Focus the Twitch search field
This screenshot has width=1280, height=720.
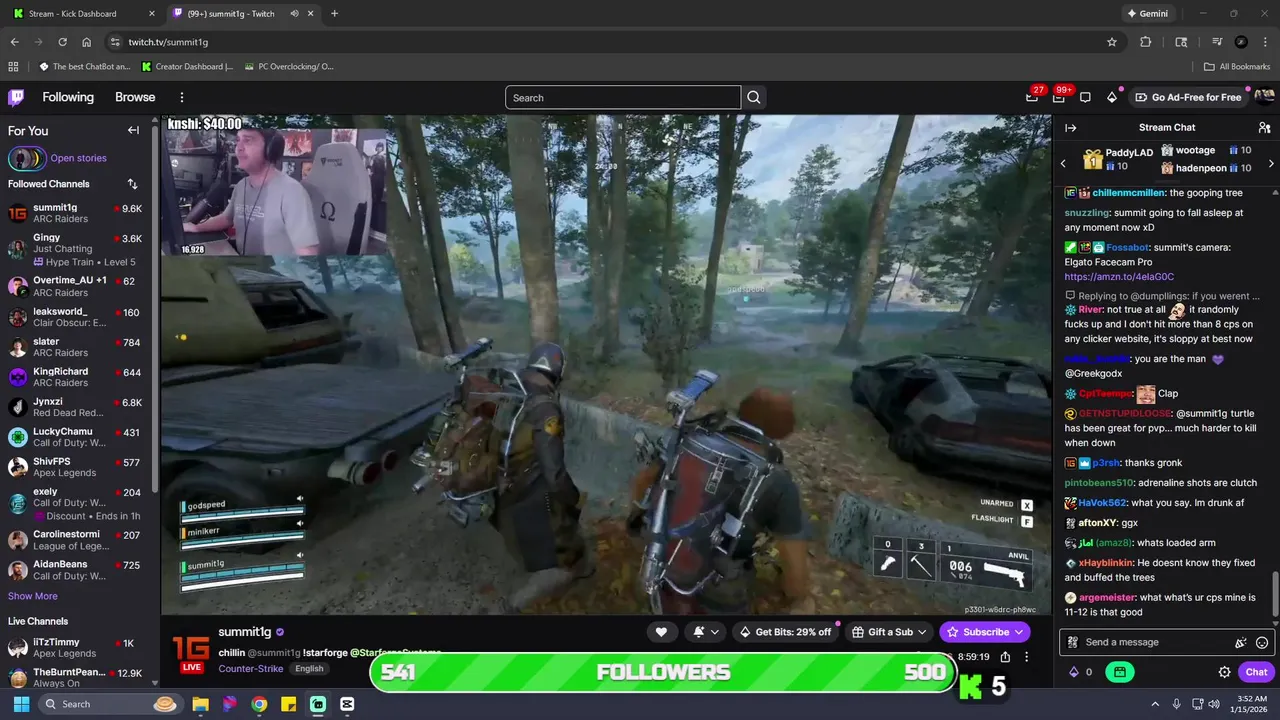click(623, 97)
